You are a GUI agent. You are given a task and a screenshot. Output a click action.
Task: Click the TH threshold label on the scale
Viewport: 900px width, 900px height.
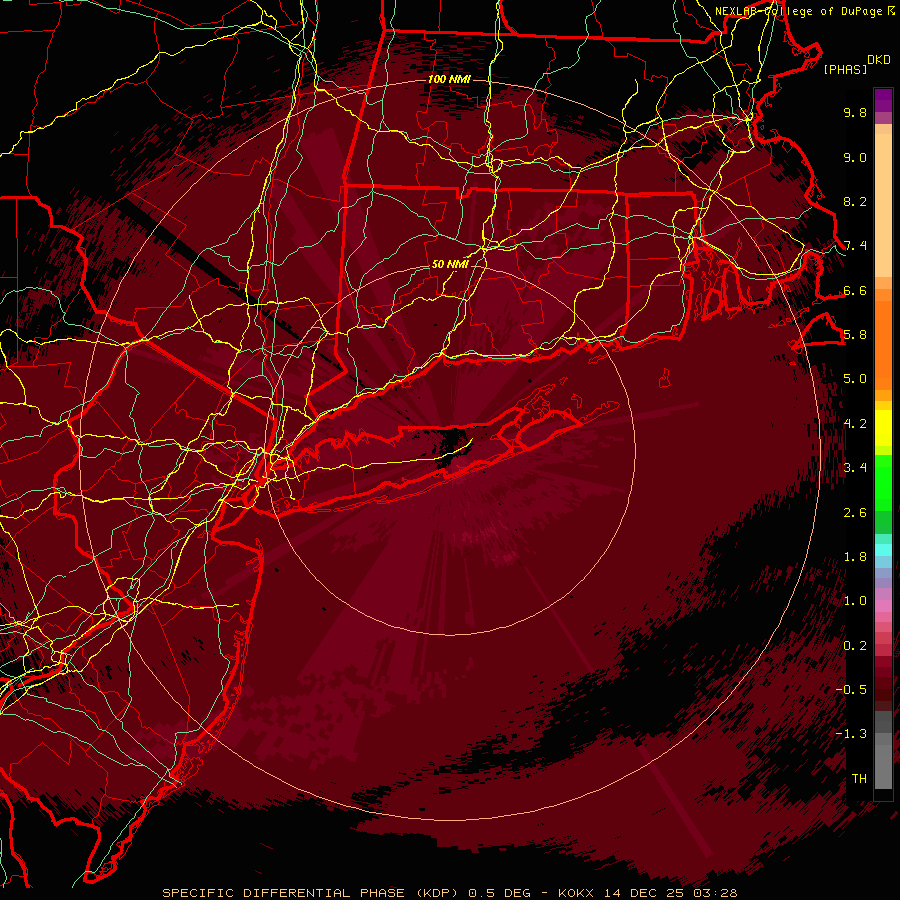click(859, 779)
